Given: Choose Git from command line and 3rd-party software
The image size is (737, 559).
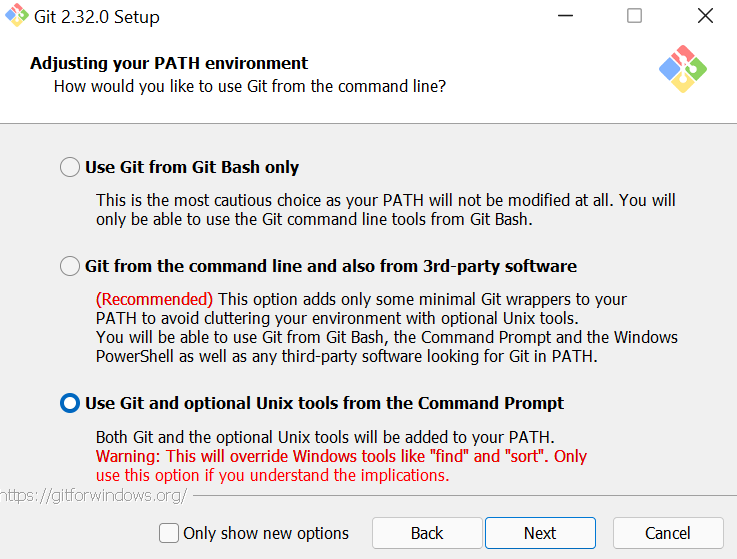Looking at the screenshot, I should coord(70,267).
